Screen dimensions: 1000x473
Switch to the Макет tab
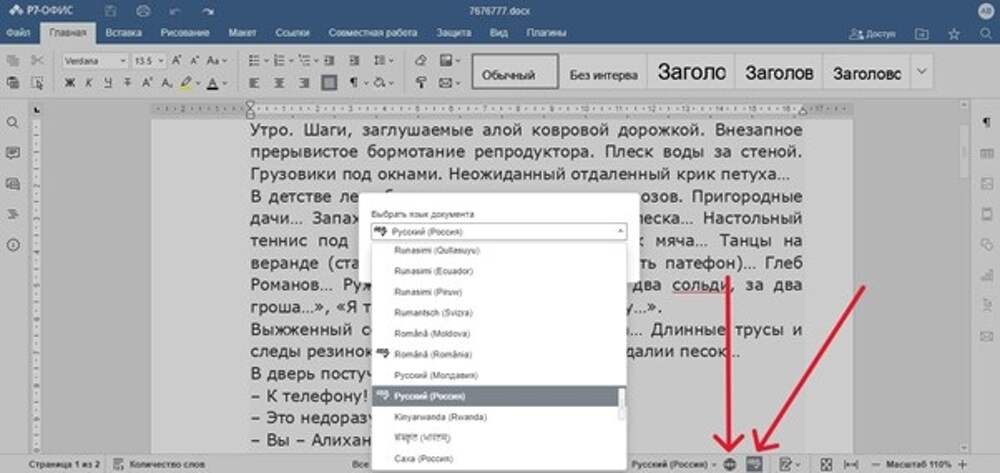pyautogui.click(x=242, y=33)
